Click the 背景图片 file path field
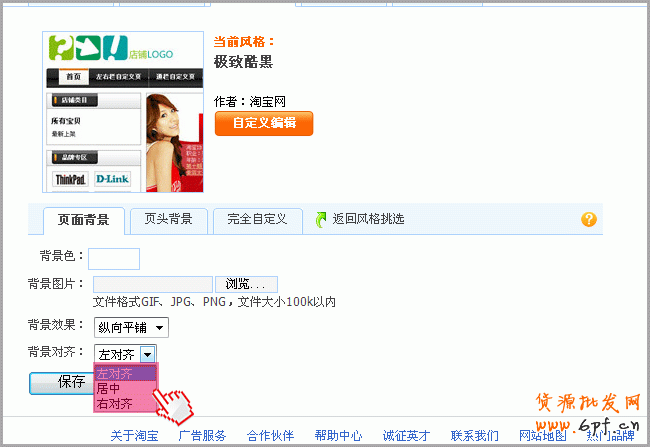This screenshot has width=650, height=447. pyautogui.click(x=152, y=284)
